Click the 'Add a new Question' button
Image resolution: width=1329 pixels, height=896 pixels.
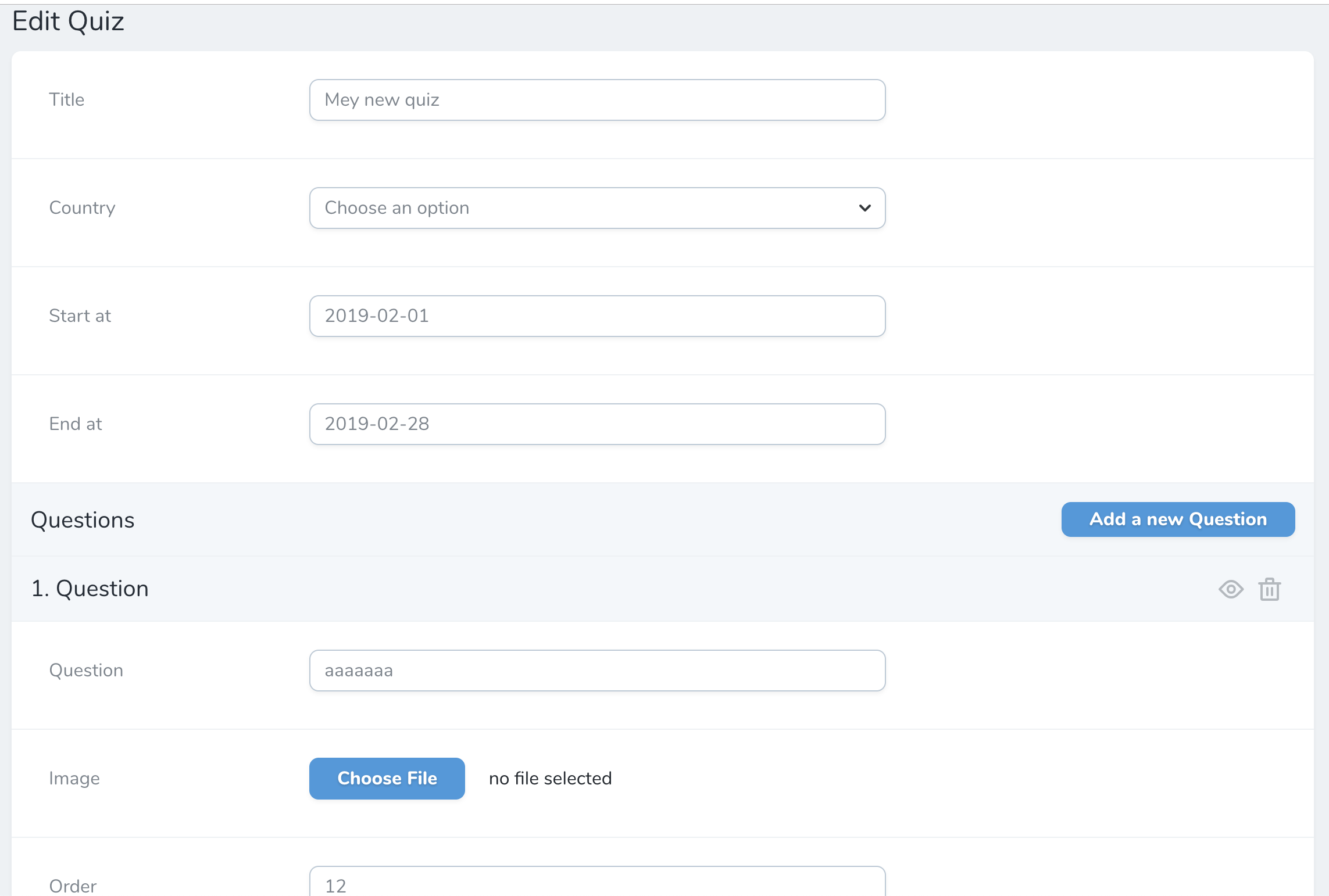(1178, 519)
